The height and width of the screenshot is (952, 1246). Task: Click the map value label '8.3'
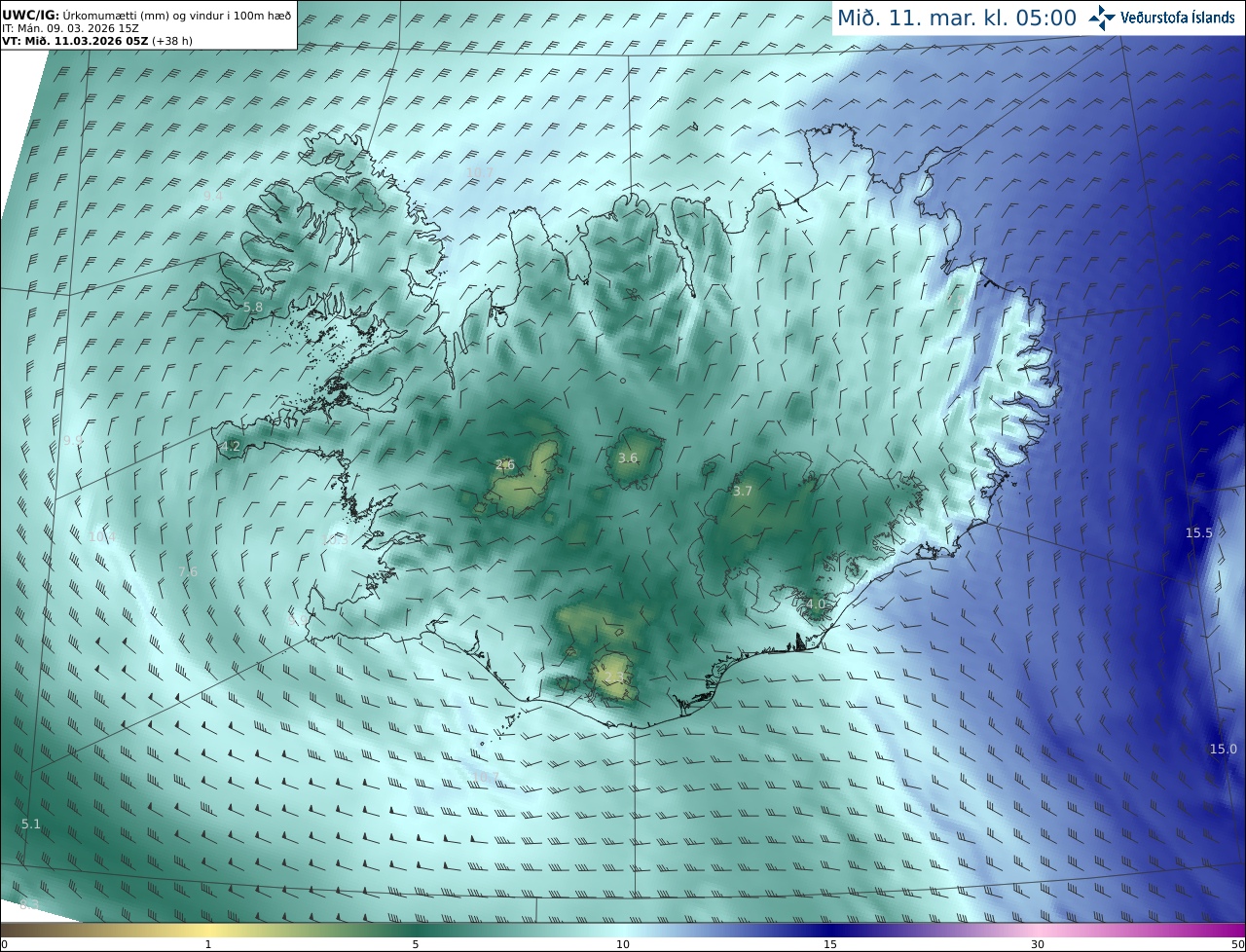pyautogui.click(x=29, y=905)
